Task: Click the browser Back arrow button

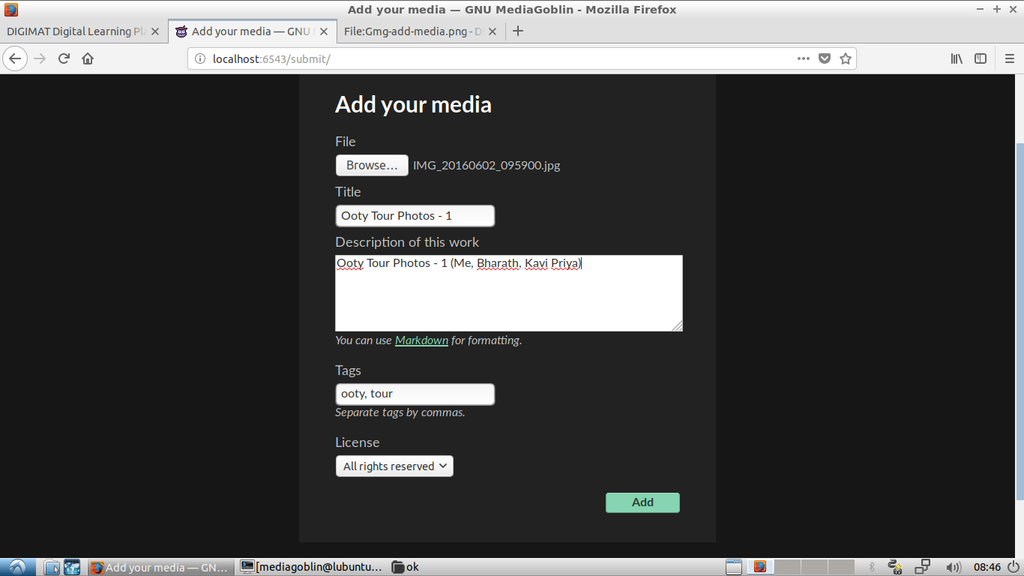Action: [14, 59]
